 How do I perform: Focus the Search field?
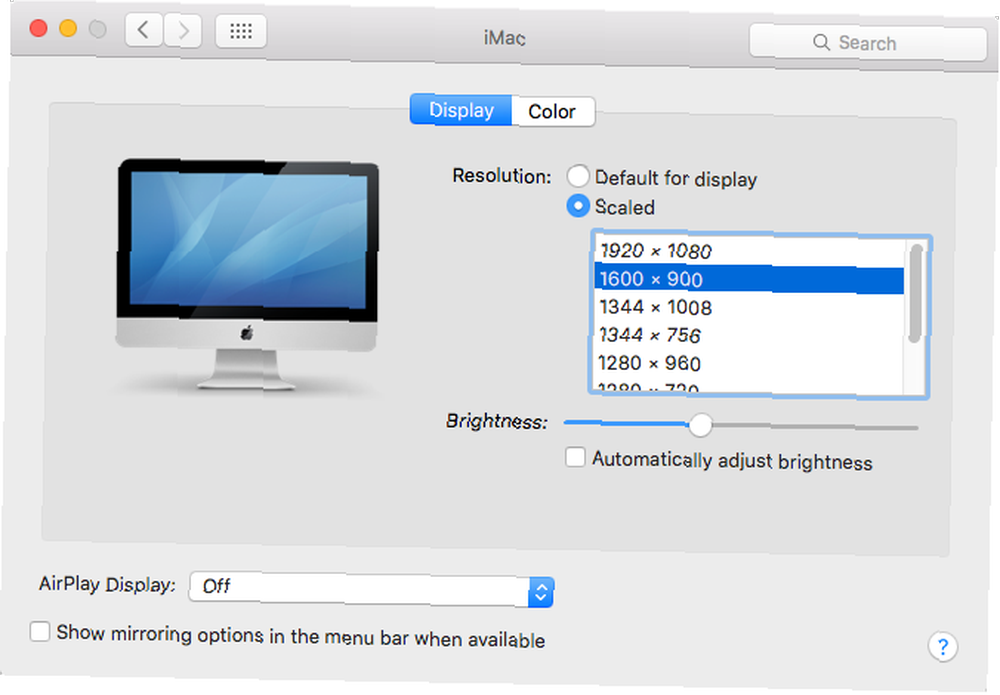pos(868,43)
